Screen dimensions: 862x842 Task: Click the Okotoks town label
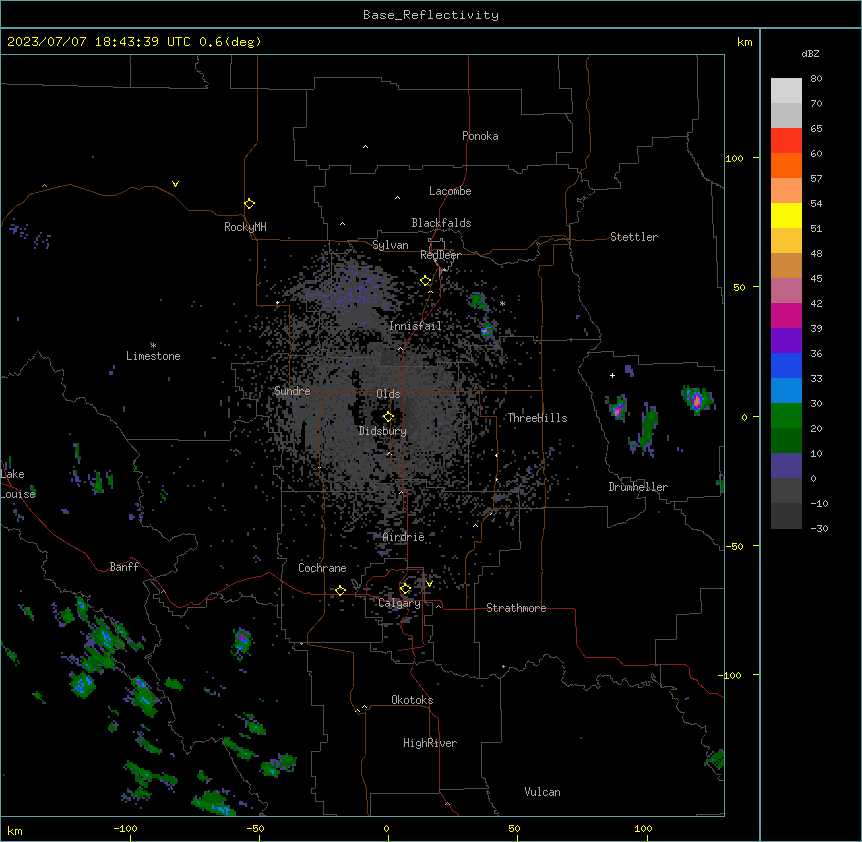412,700
